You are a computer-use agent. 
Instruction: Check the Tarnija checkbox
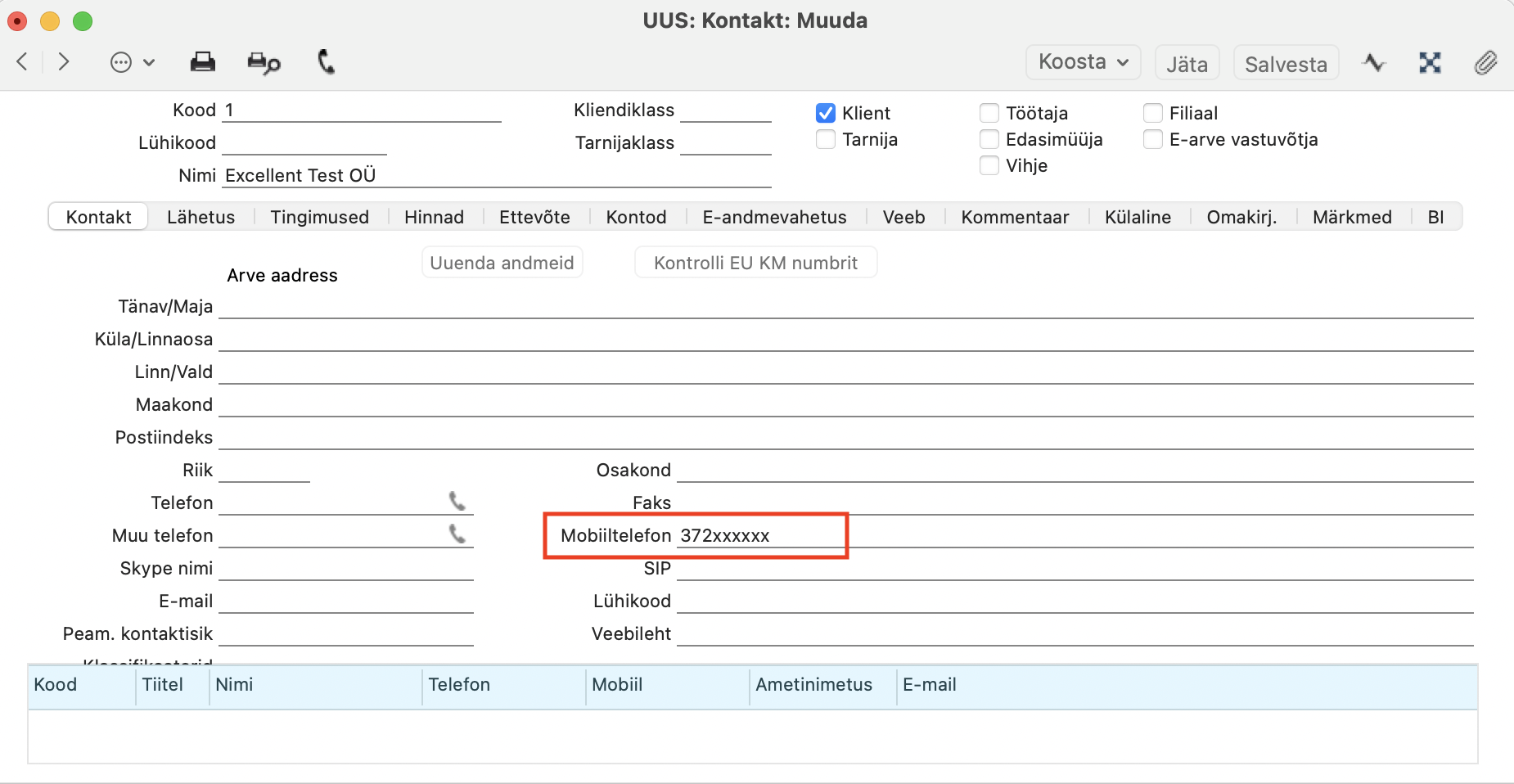pos(826,139)
